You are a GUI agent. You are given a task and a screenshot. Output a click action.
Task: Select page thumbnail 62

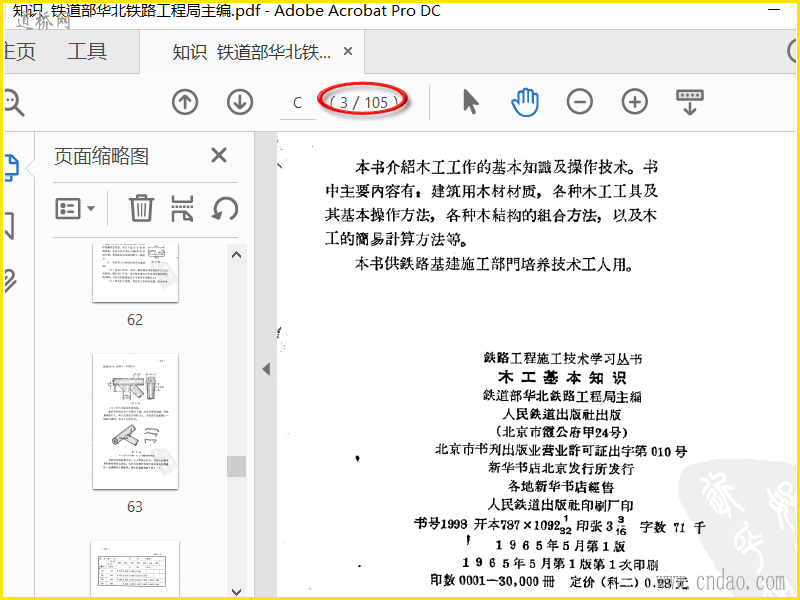tap(135, 273)
